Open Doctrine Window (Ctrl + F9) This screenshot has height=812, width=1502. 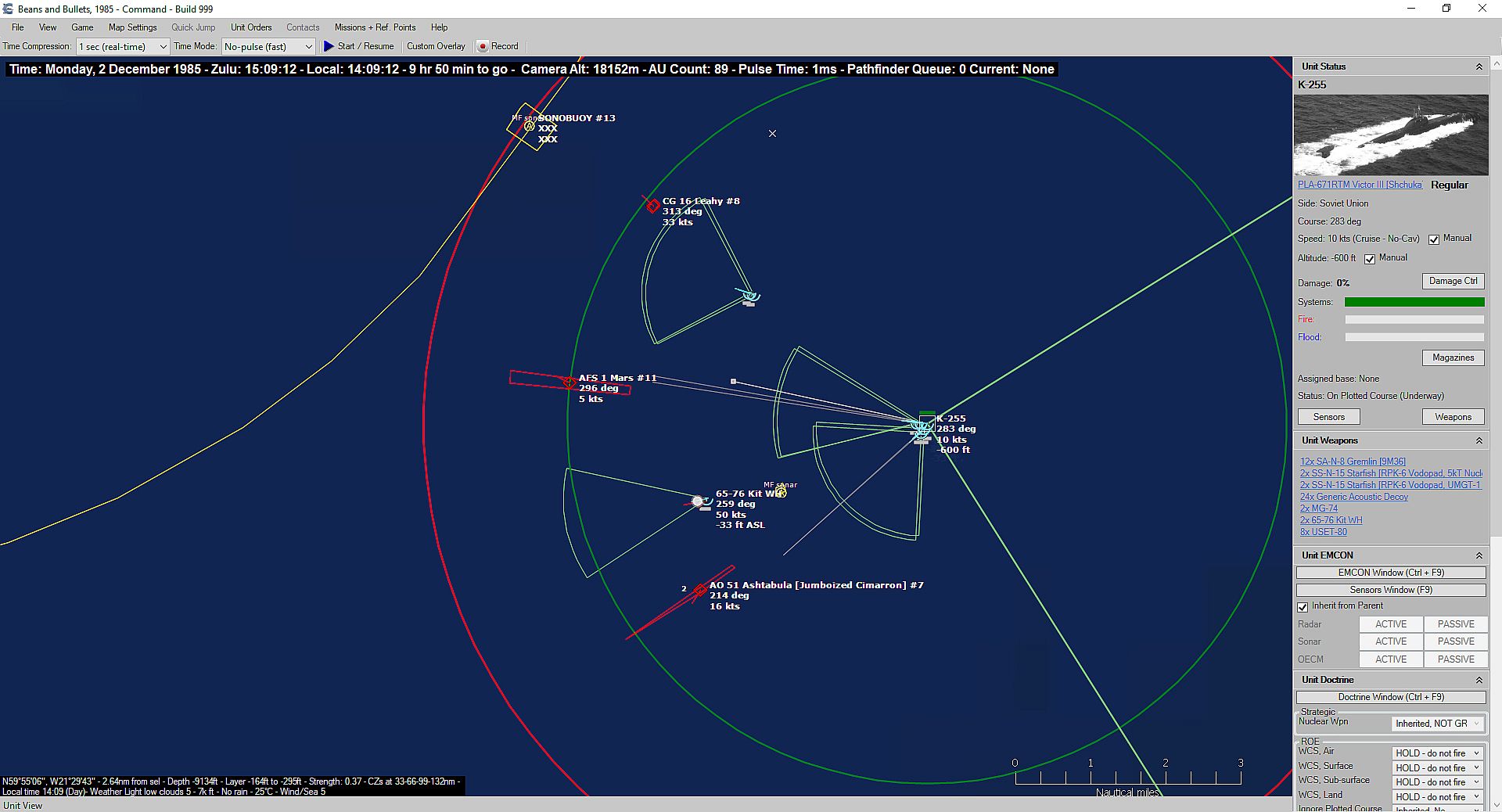[1391, 697]
